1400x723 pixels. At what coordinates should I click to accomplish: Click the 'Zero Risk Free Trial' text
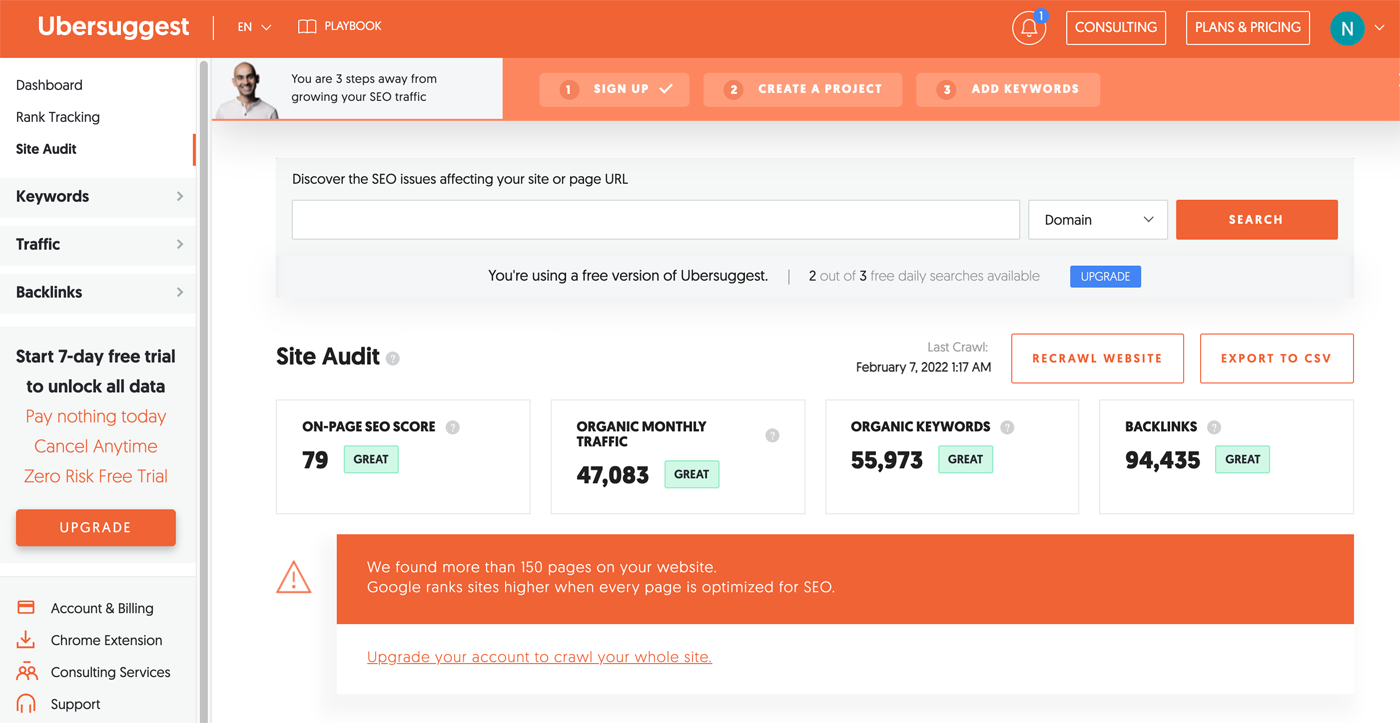[x=96, y=476]
